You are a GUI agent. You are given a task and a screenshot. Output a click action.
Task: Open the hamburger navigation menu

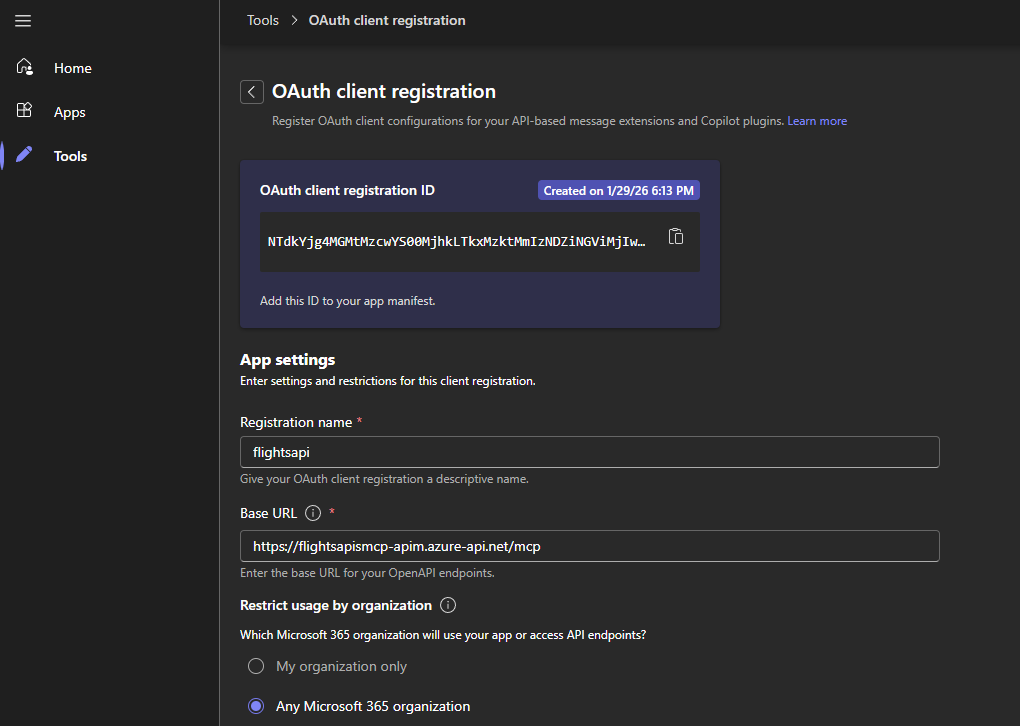click(23, 20)
